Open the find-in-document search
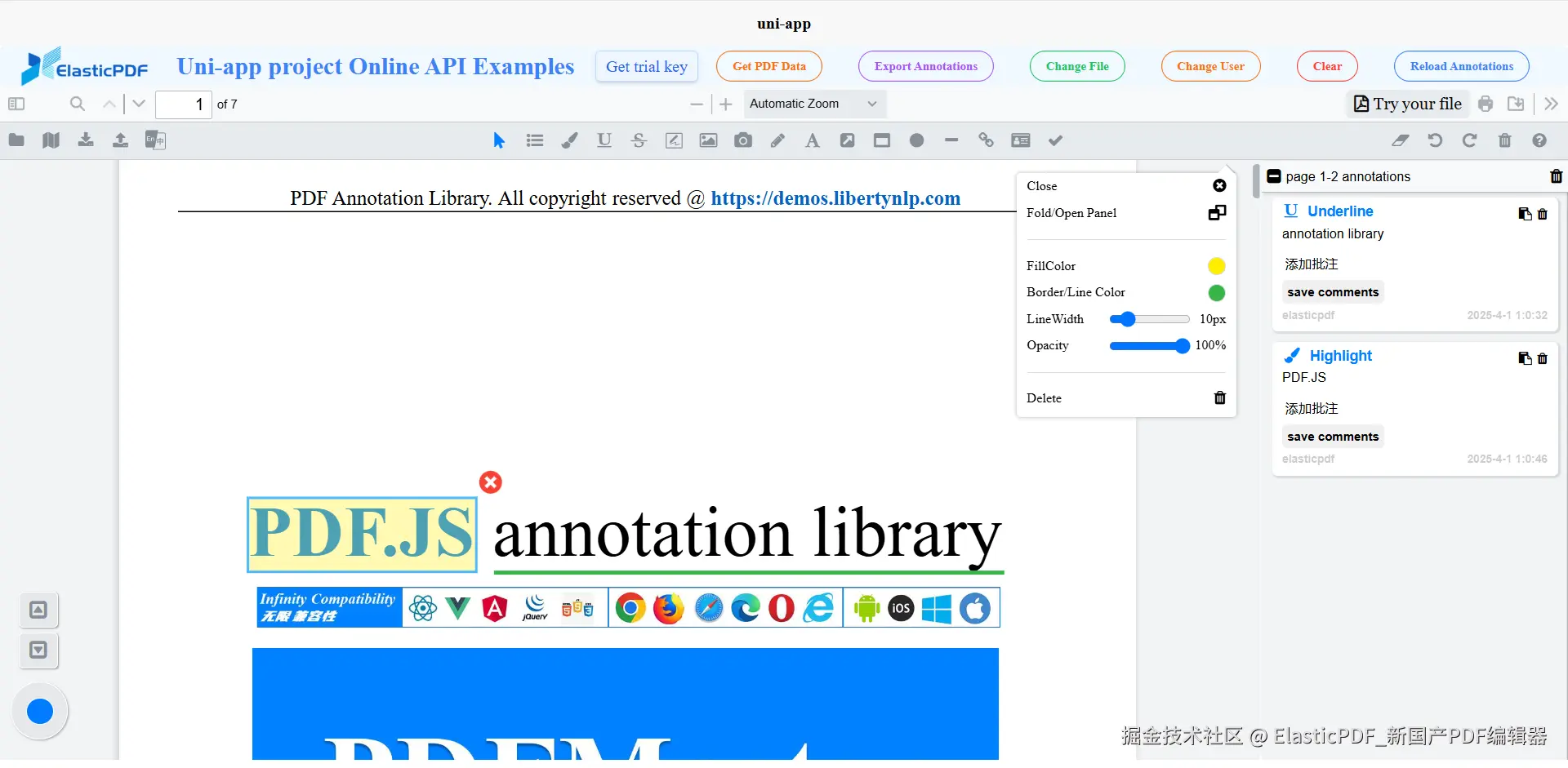 click(78, 104)
